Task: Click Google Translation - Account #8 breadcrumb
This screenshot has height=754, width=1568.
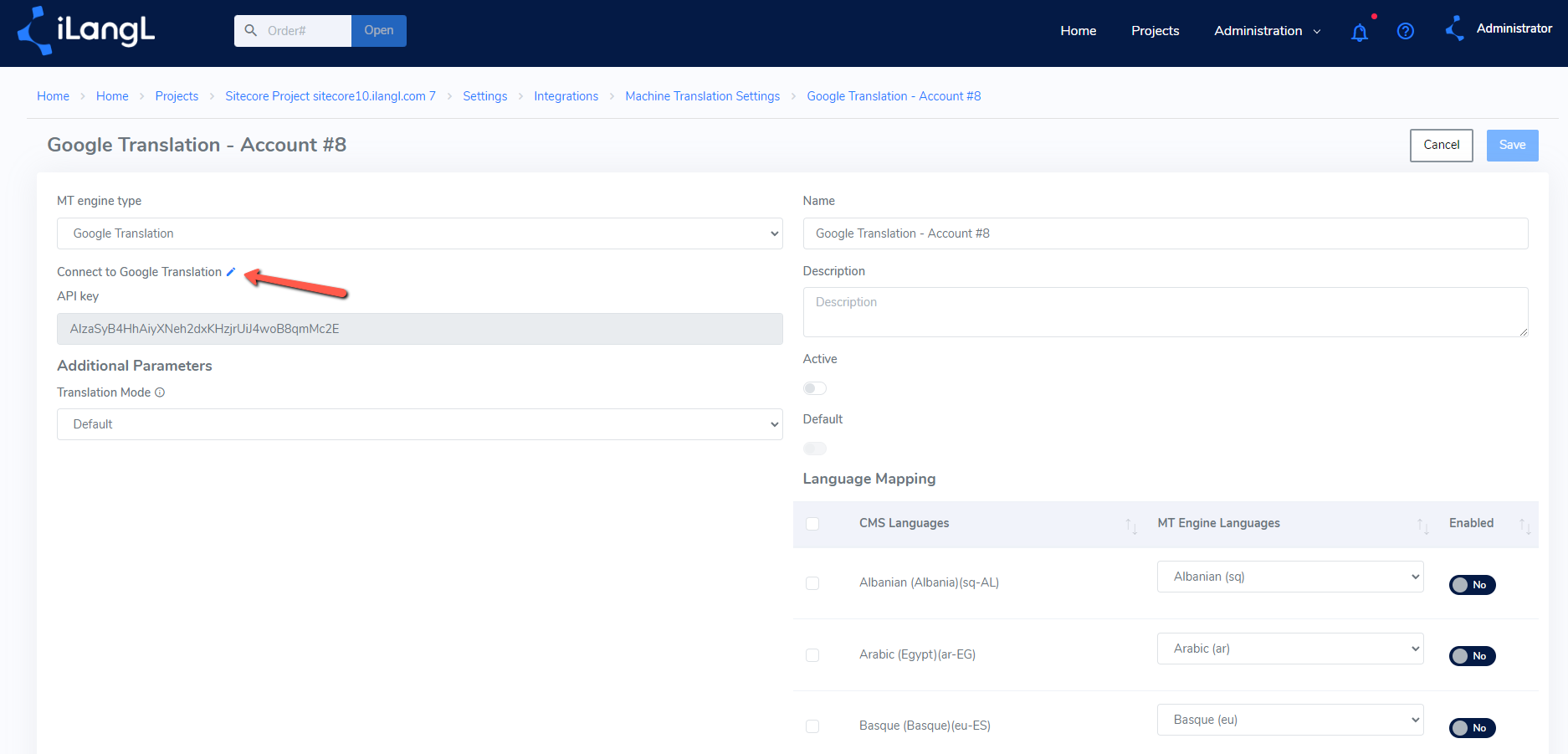Action: click(894, 96)
